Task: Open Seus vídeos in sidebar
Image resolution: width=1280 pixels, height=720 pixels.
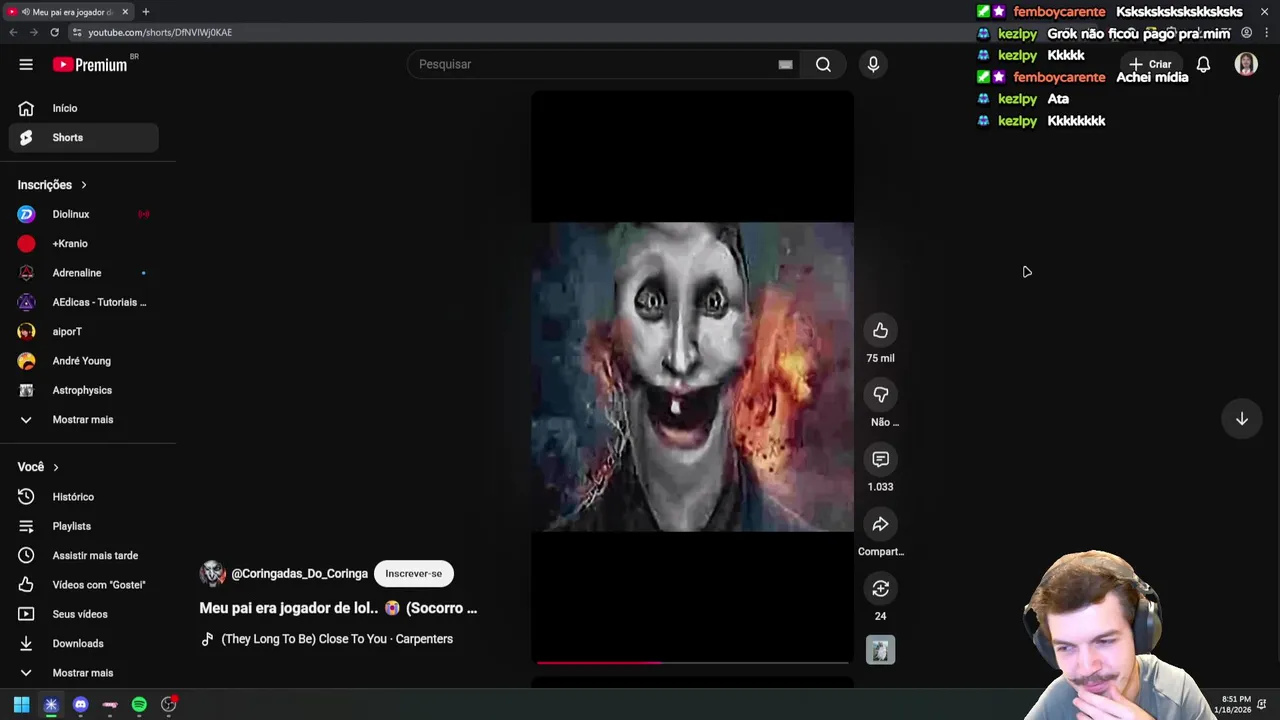Action: coord(84,614)
